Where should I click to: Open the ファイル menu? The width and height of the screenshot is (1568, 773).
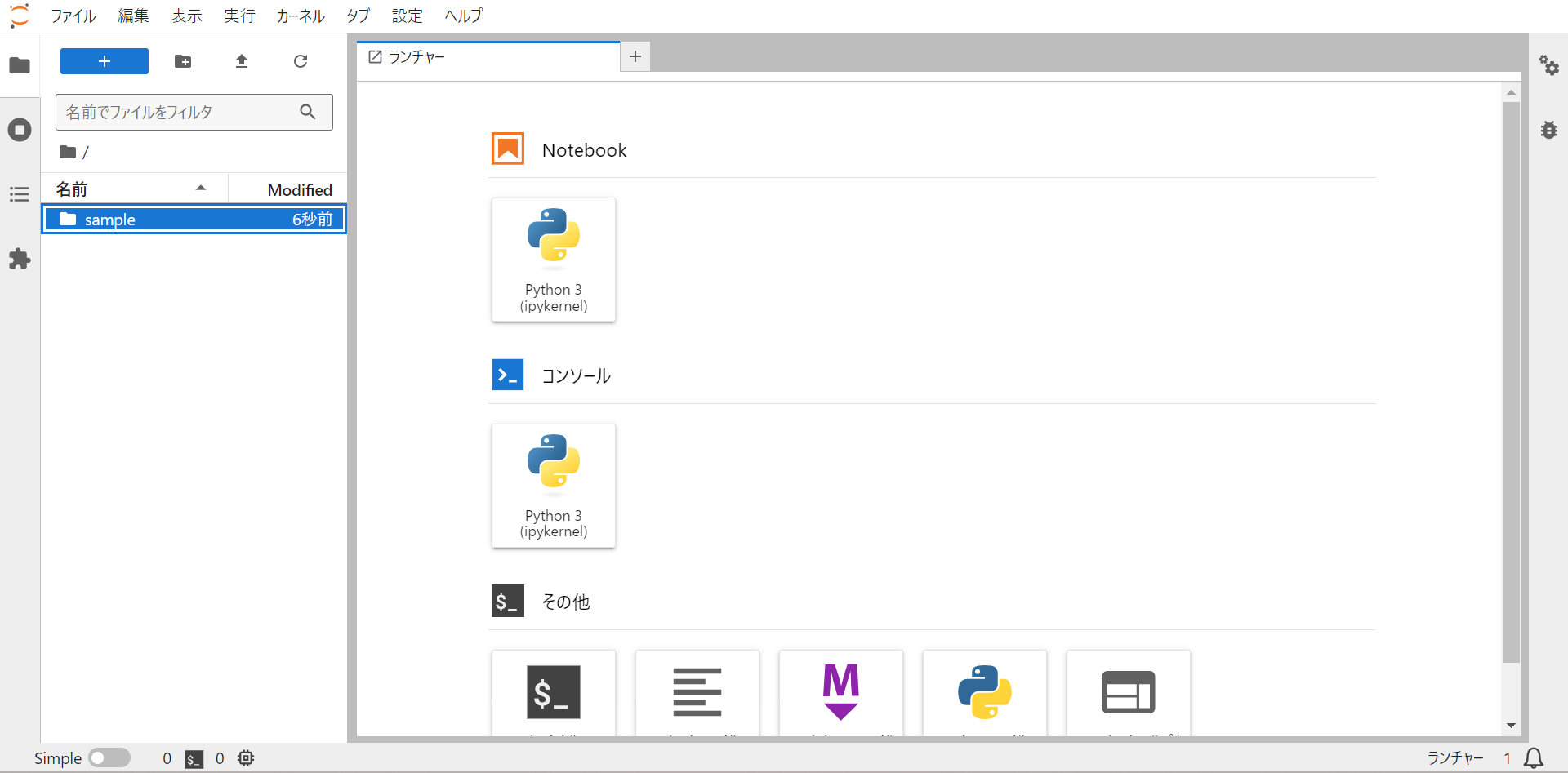coord(73,16)
